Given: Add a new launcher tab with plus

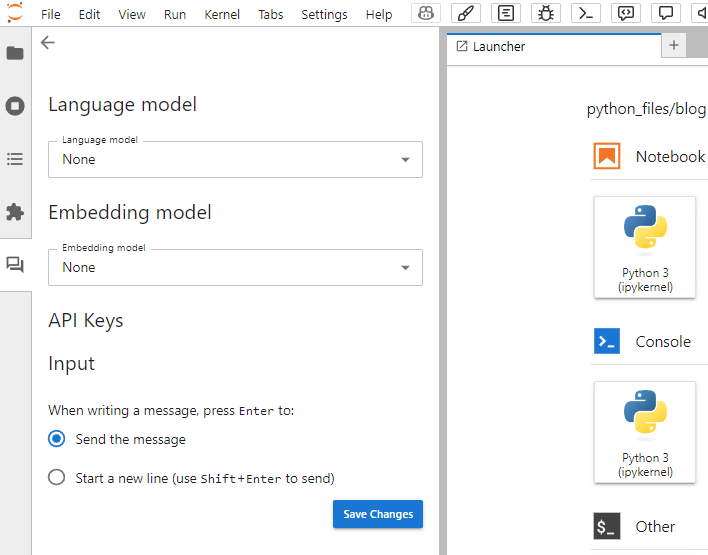Looking at the screenshot, I should pos(674,46).
